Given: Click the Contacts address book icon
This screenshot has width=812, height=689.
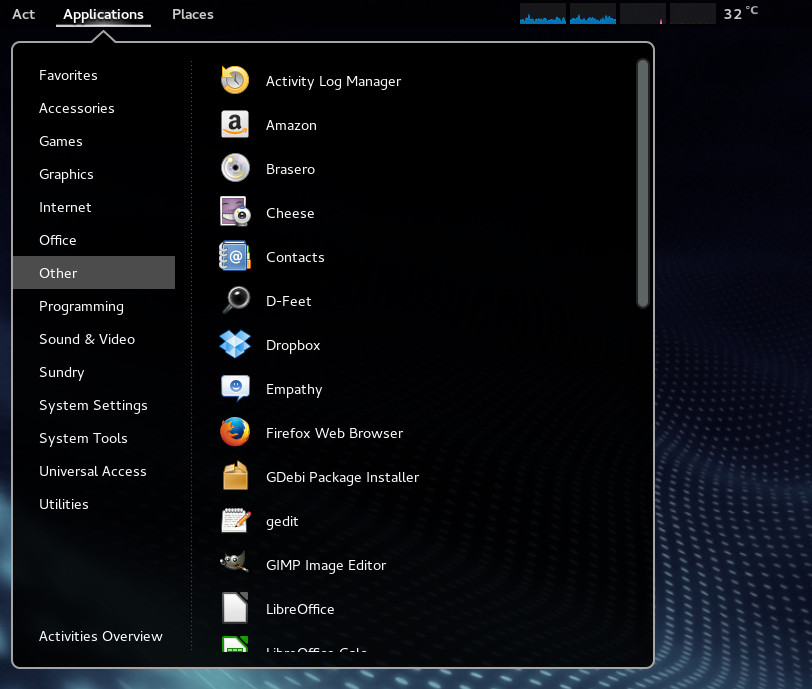Looking at the screenshot, I should (235, 256).
